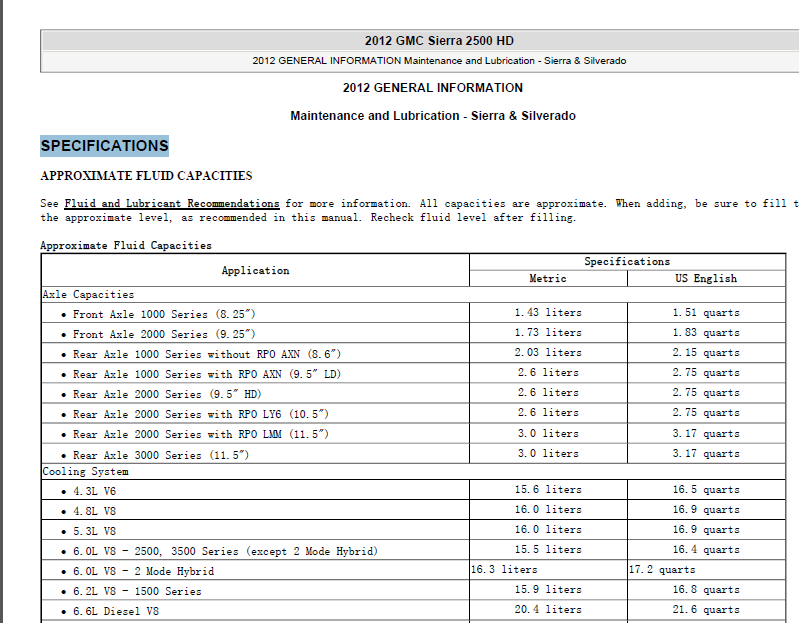Viewport: 799px width, 623px height.
Task: Click the 1.73 liters value
Action: pyautogui.click(x=548, y=332)
